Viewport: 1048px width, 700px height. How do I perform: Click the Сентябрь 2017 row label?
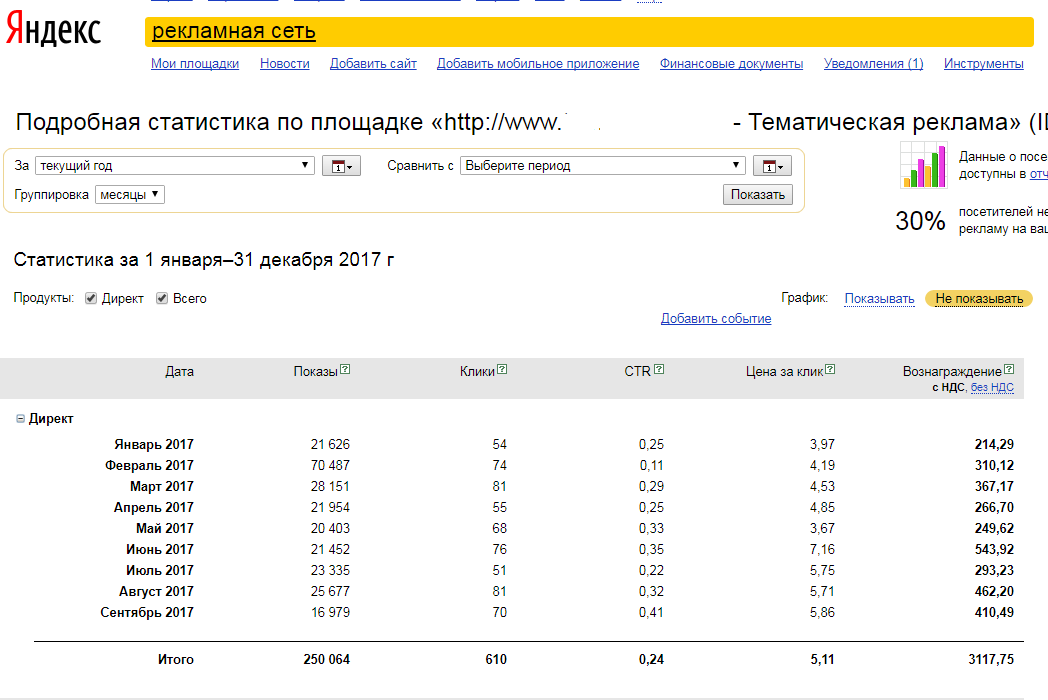pos(147,612)
